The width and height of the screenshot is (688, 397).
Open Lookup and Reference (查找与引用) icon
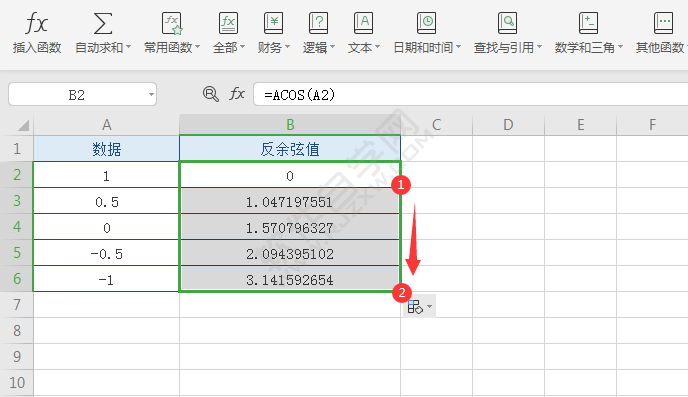pos(507,24)
